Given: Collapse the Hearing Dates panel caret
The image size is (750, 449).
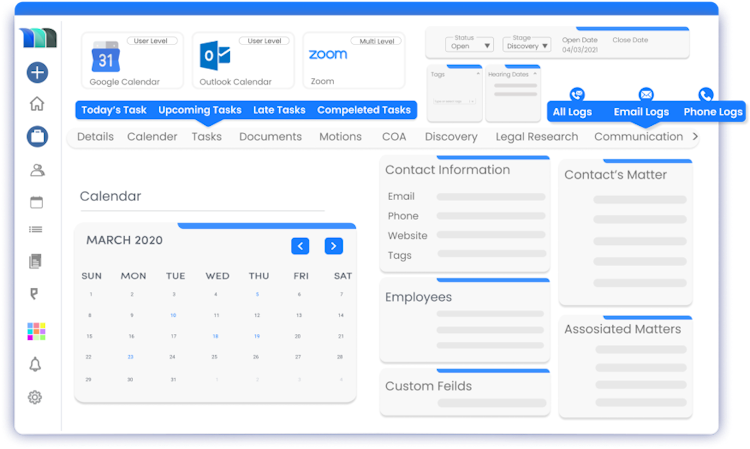Looking at the screenshot, I should 535,74.
